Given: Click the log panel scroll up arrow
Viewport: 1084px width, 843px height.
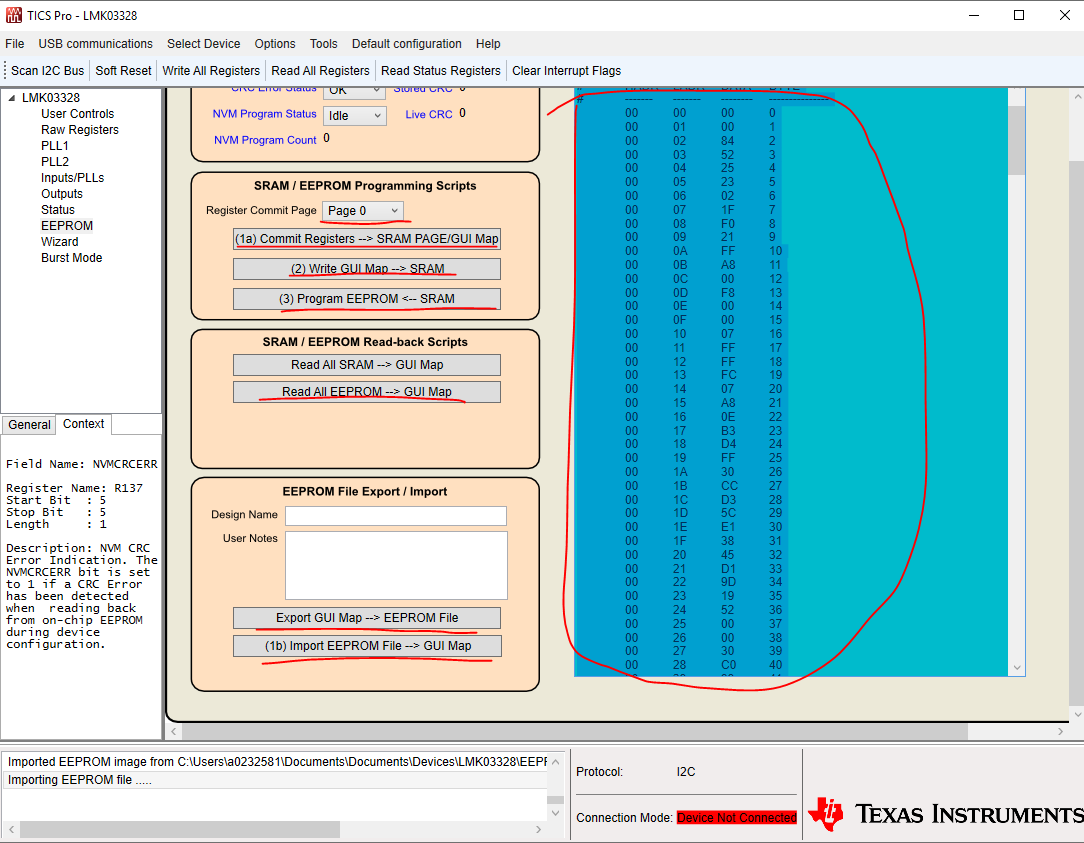Looking at the screenshot, I should tap(555, 761).
